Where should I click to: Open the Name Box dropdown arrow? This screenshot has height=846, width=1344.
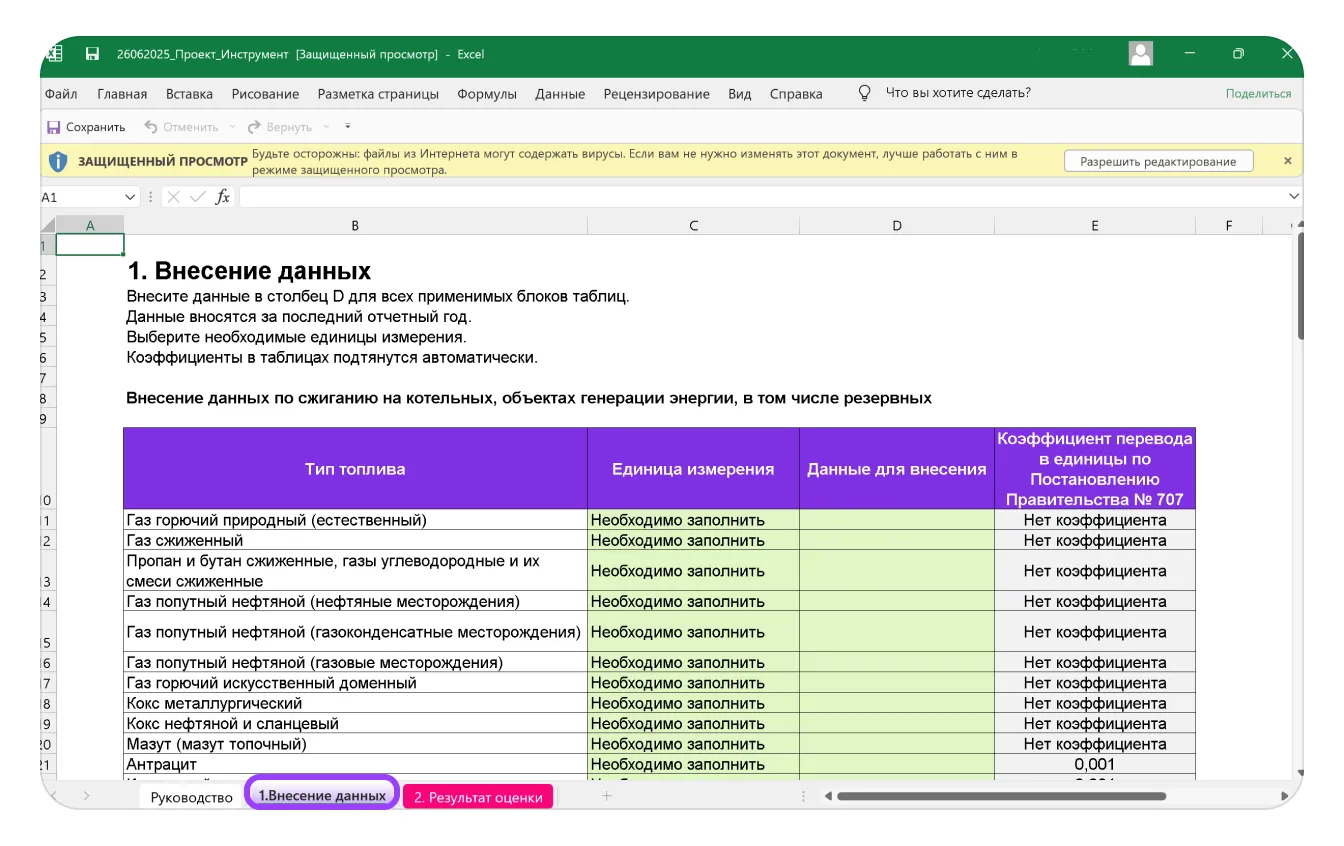pyautogui.click(x=130, y=197)
